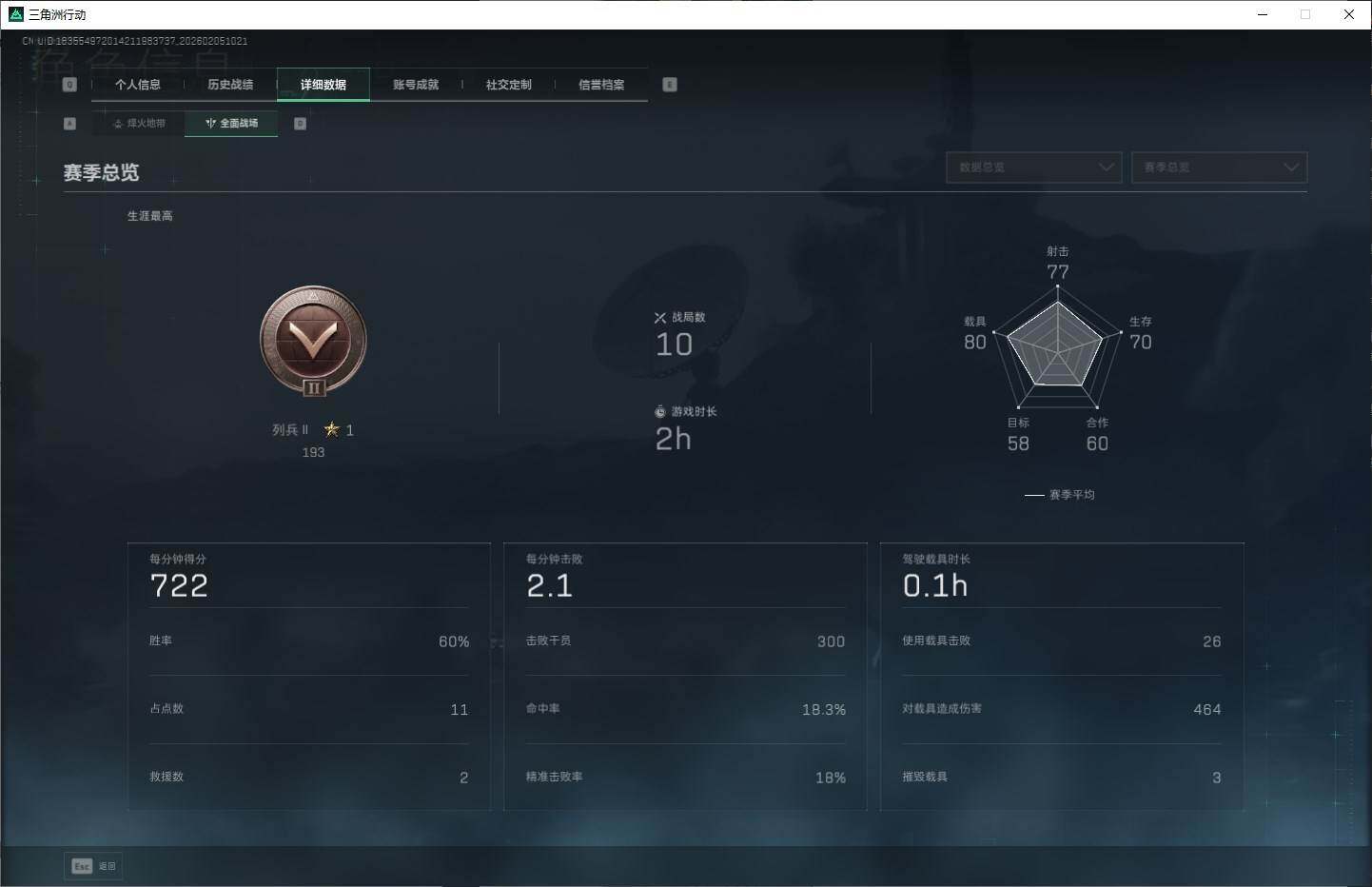This screenshot has width=1372, height=887.
Task: Click the 击败干员 value 300
Action: [831, 641]
